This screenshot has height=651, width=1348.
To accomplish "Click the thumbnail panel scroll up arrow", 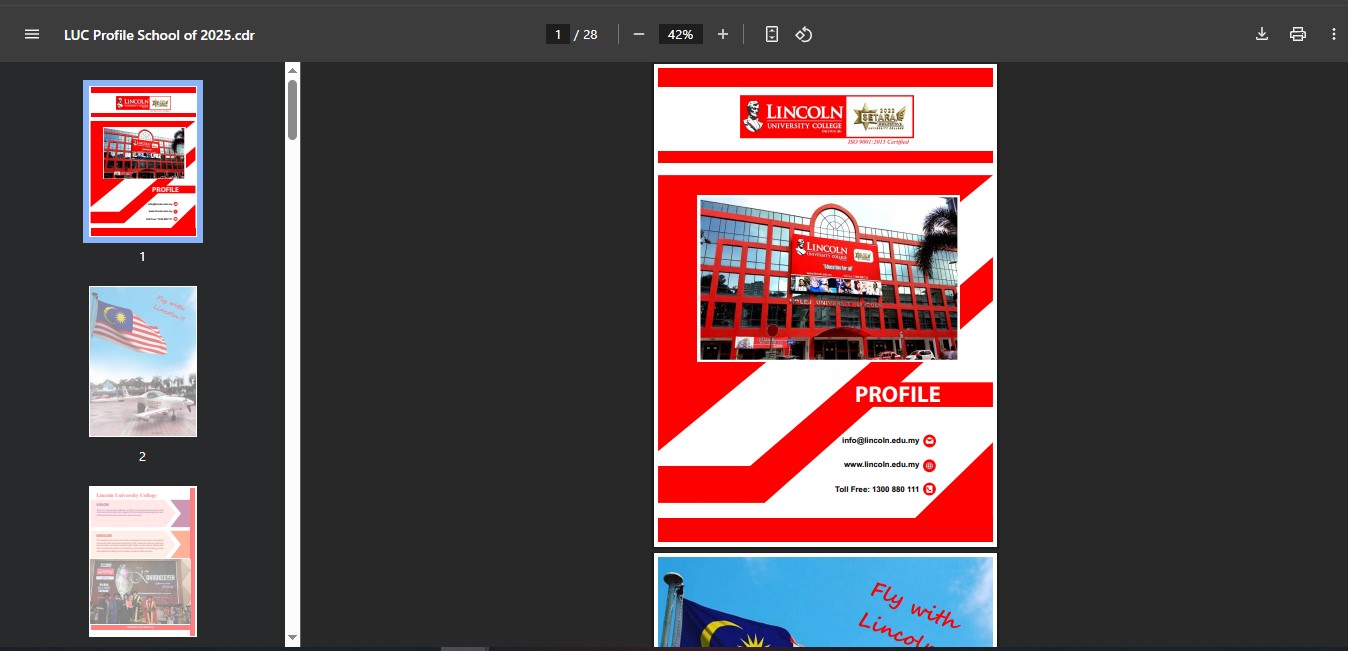I will point(292,70).
